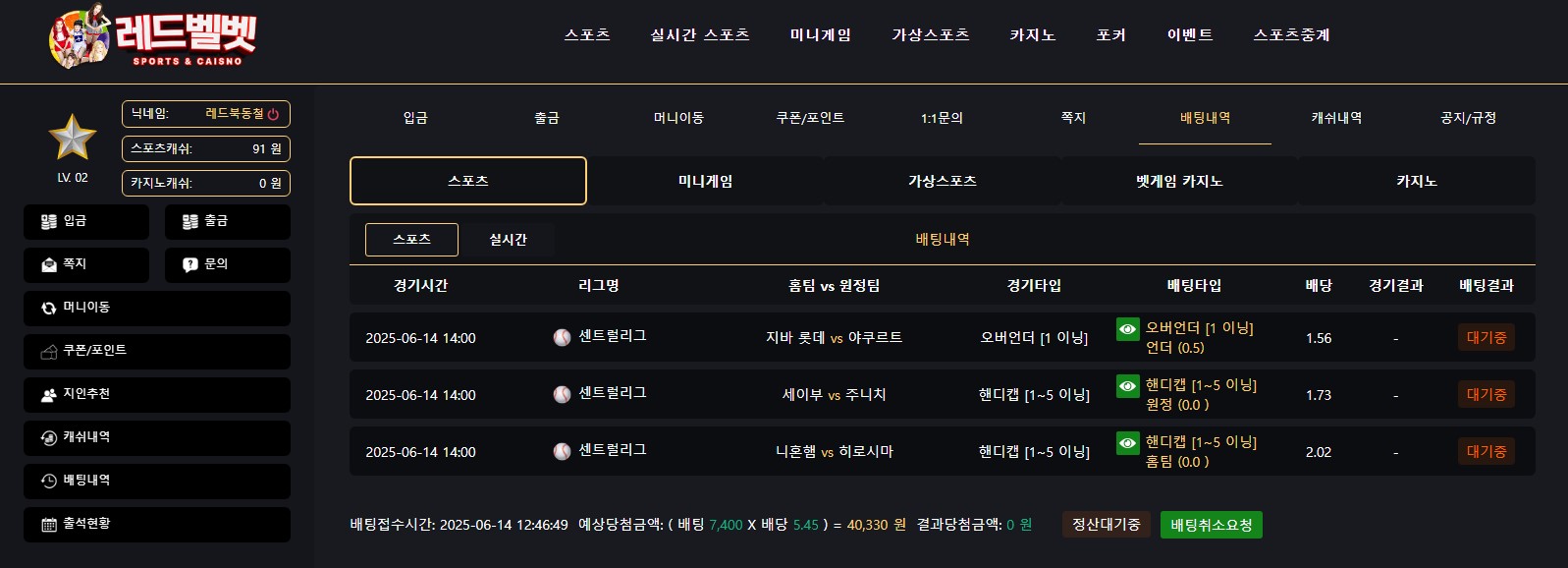Click the logout power icon beside nickname
The height and width of the screenshot is (568, 1568).
[273, 114]
